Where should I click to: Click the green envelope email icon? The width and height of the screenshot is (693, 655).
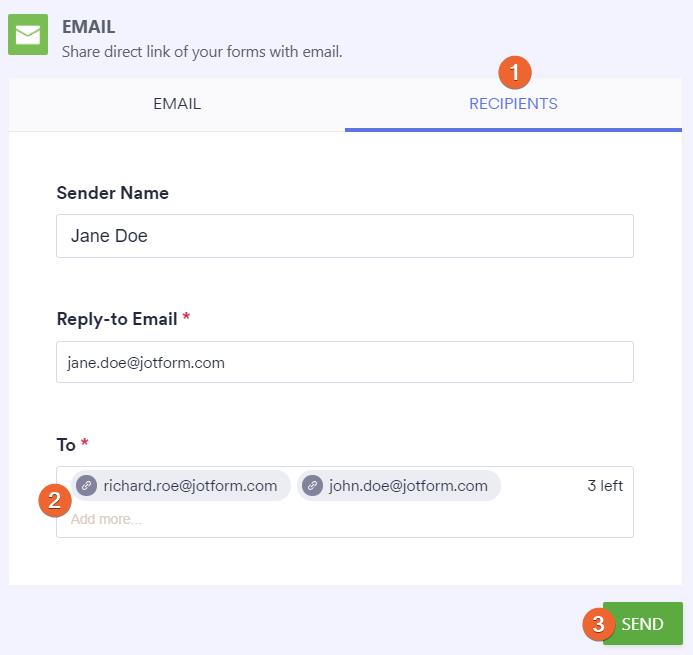[x=28, y=36]
